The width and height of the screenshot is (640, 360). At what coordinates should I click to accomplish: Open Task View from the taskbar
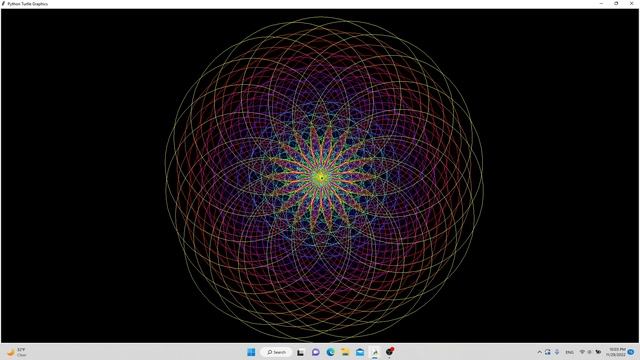[x=300, y=352]
